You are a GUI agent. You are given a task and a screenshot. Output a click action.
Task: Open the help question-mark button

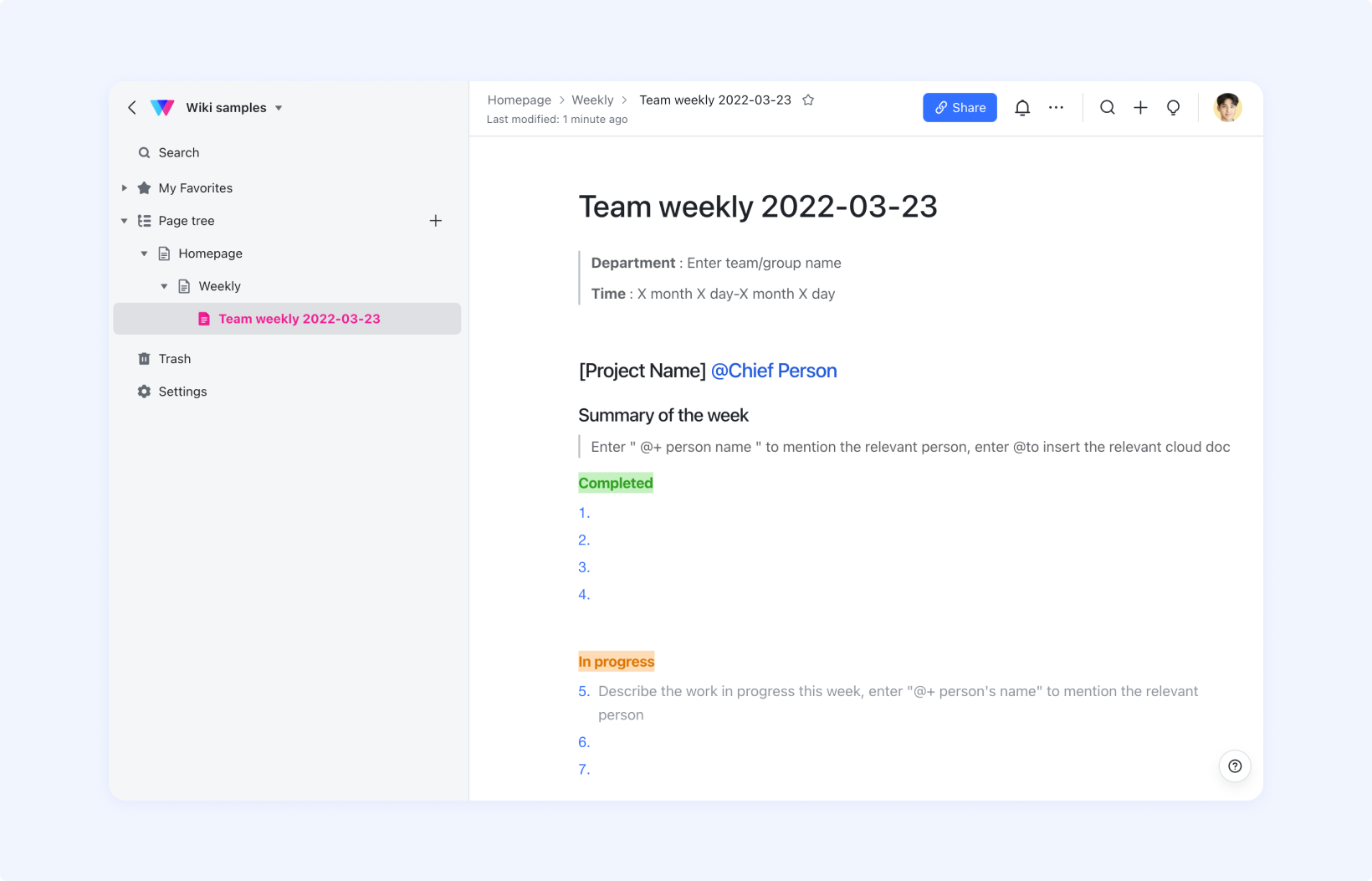tap(1235, 766)
